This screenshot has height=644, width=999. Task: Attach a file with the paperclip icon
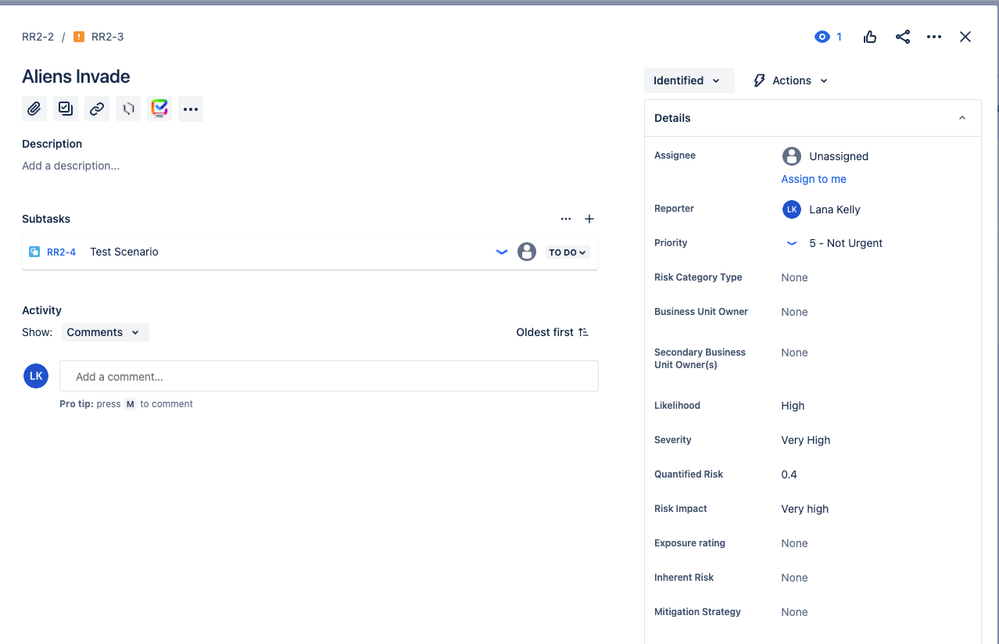(x=34, y=109)
